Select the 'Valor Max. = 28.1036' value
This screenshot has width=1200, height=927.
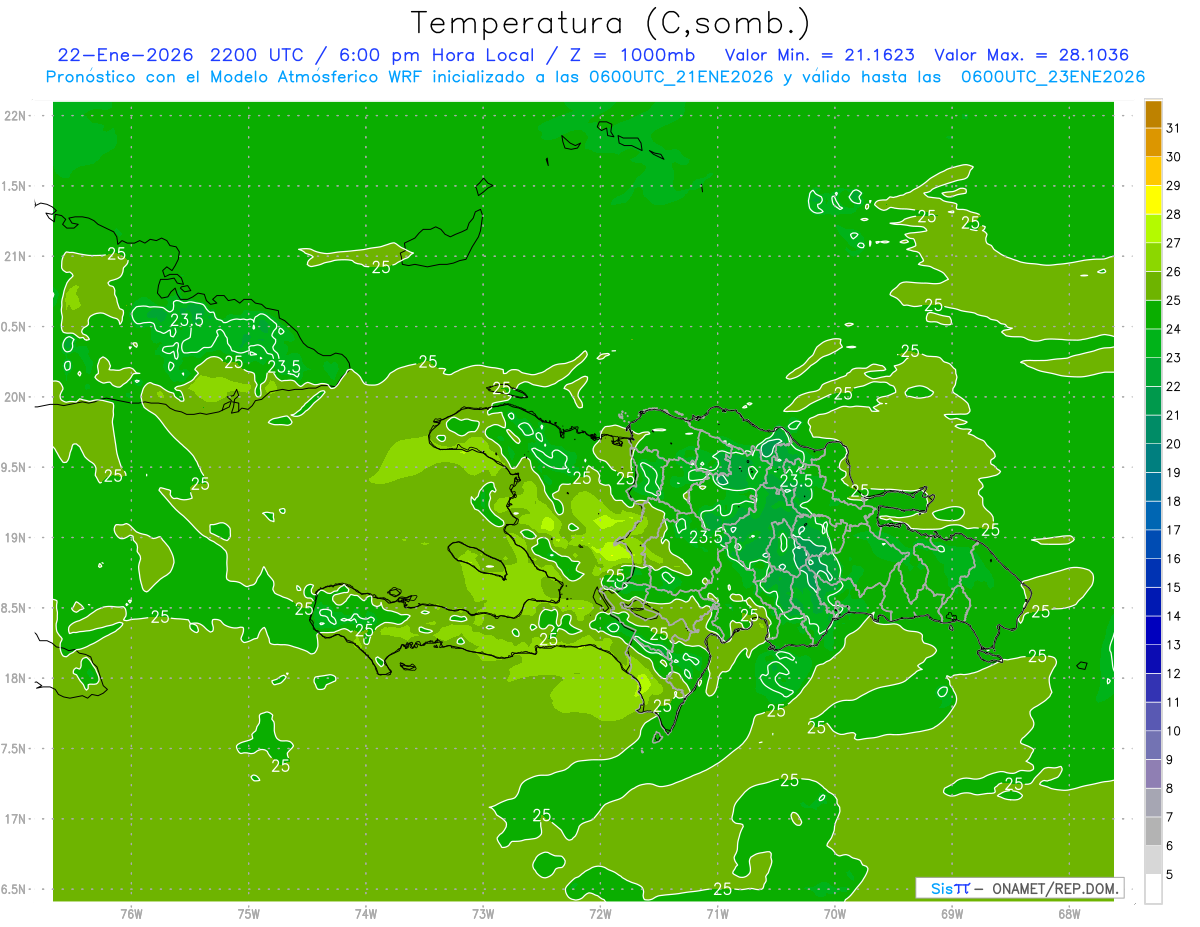(x=1032, y=55)
